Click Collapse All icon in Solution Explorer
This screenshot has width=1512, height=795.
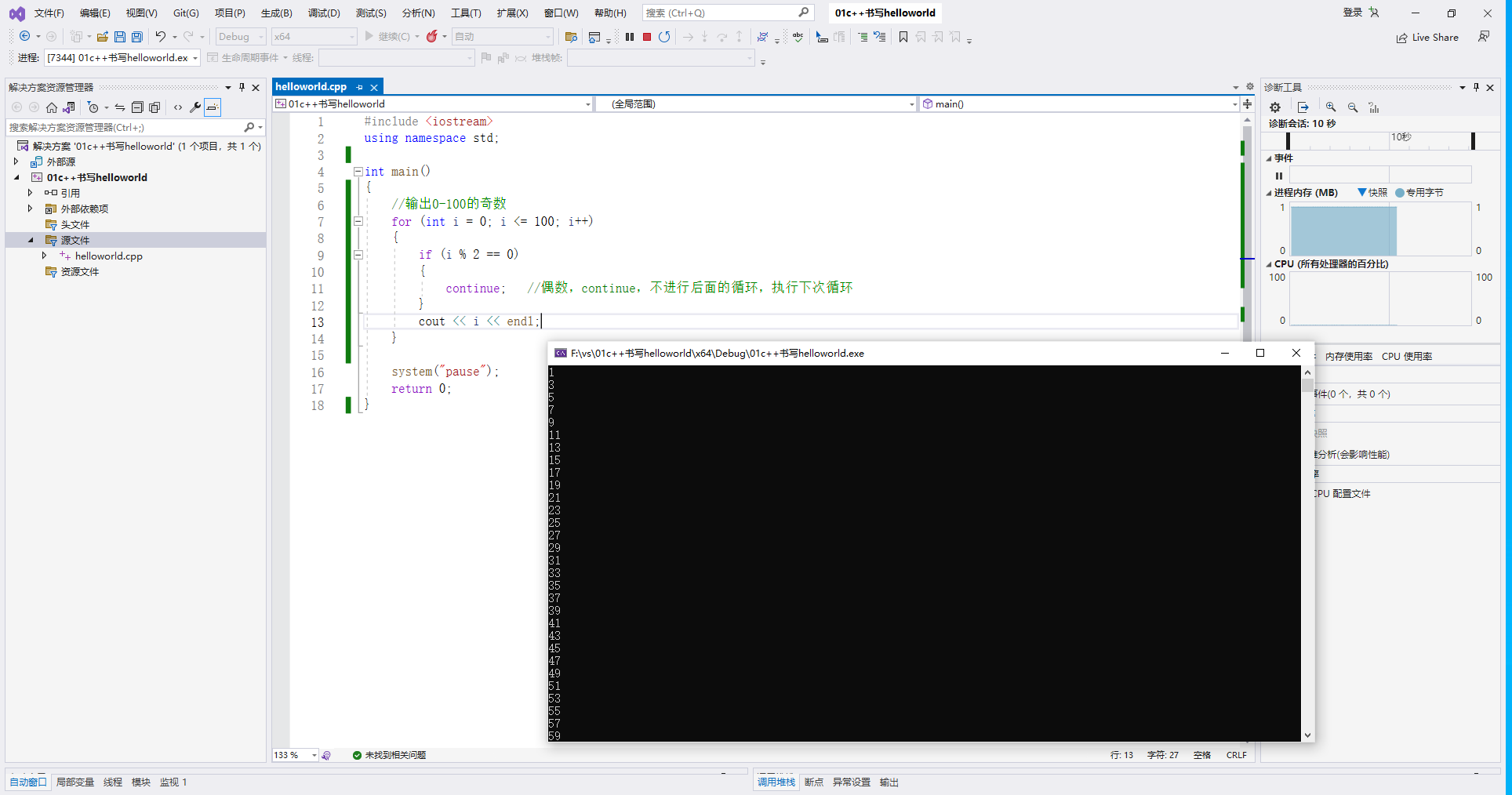tap(137, 107)
